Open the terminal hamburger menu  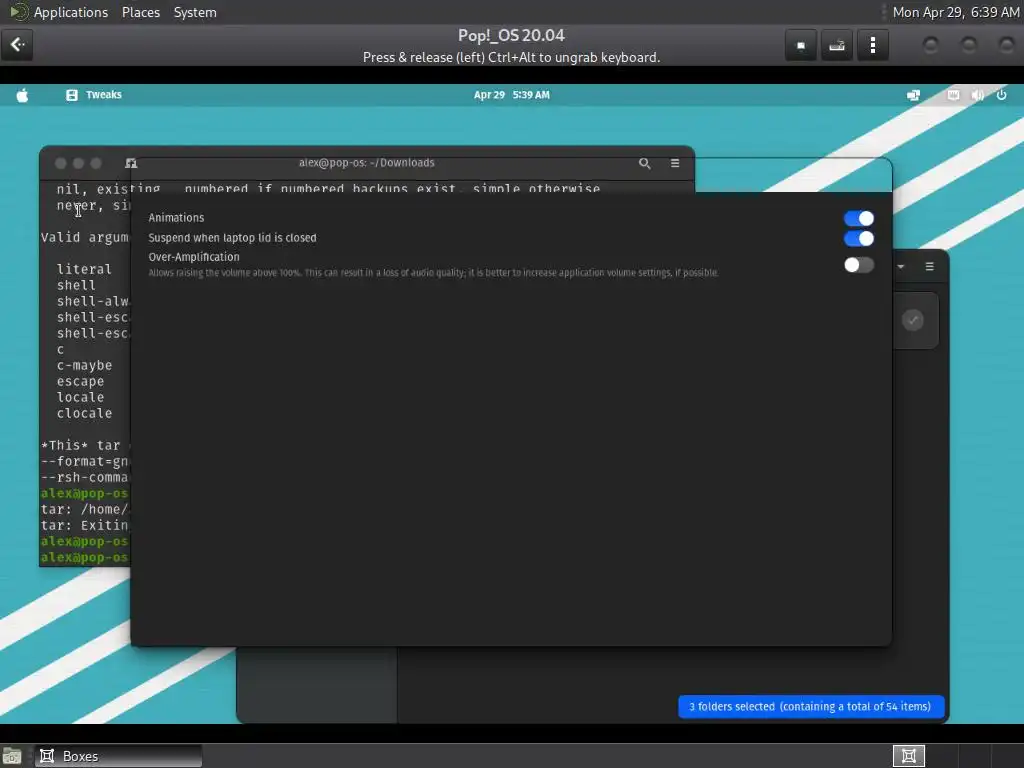tap(675, 163)
